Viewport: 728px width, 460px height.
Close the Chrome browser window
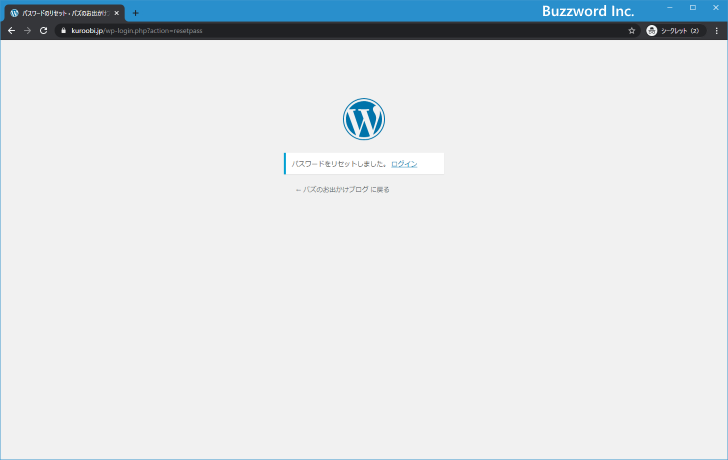(x=715, y=8)
